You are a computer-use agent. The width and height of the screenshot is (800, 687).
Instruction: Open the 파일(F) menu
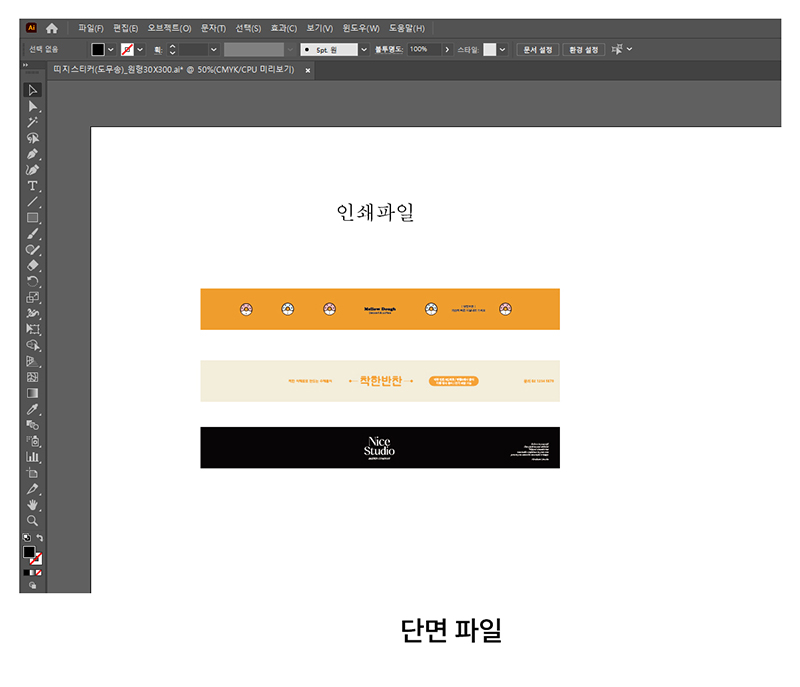[x=91, y=28]
